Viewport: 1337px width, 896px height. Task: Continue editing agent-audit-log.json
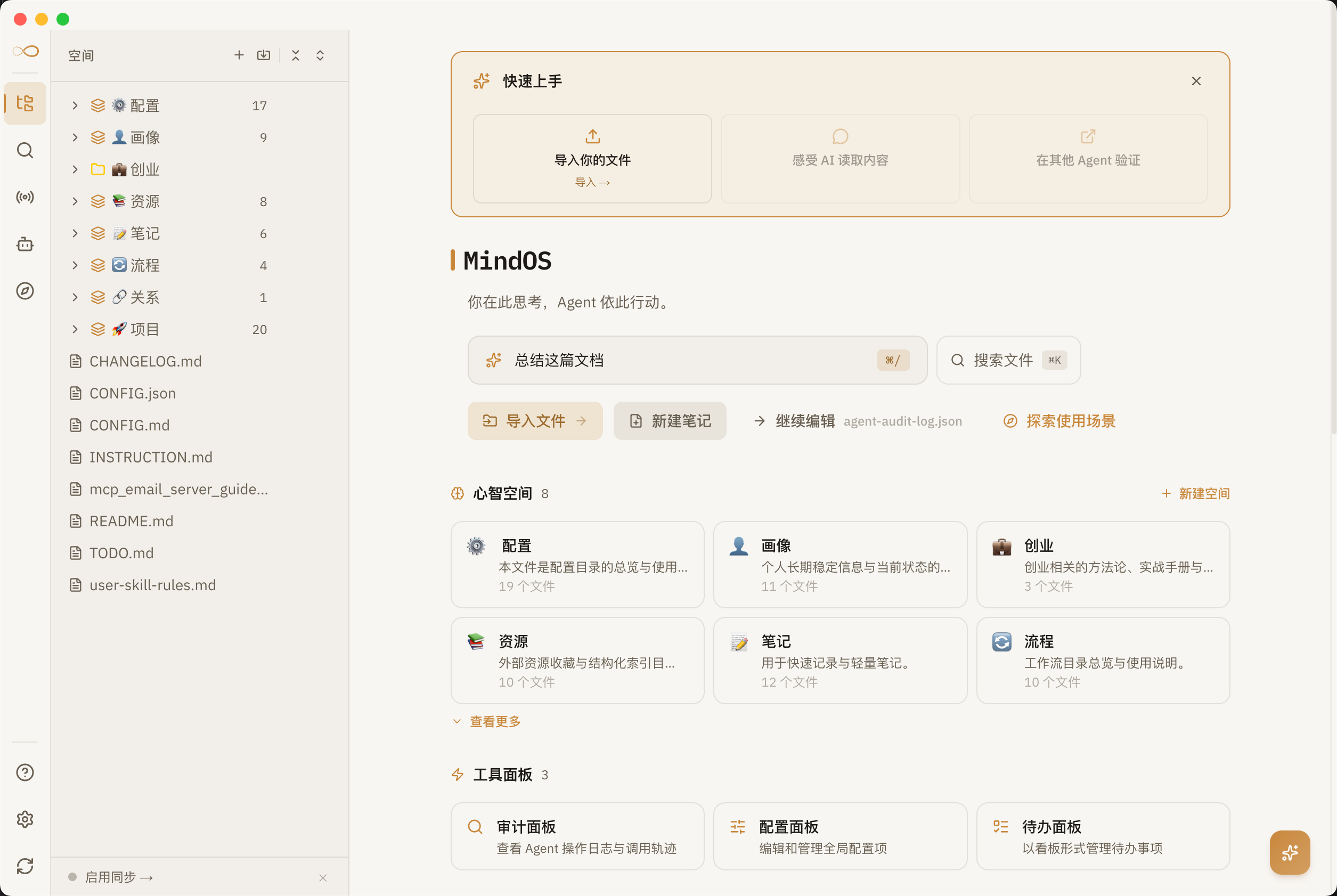coord(858,421)
